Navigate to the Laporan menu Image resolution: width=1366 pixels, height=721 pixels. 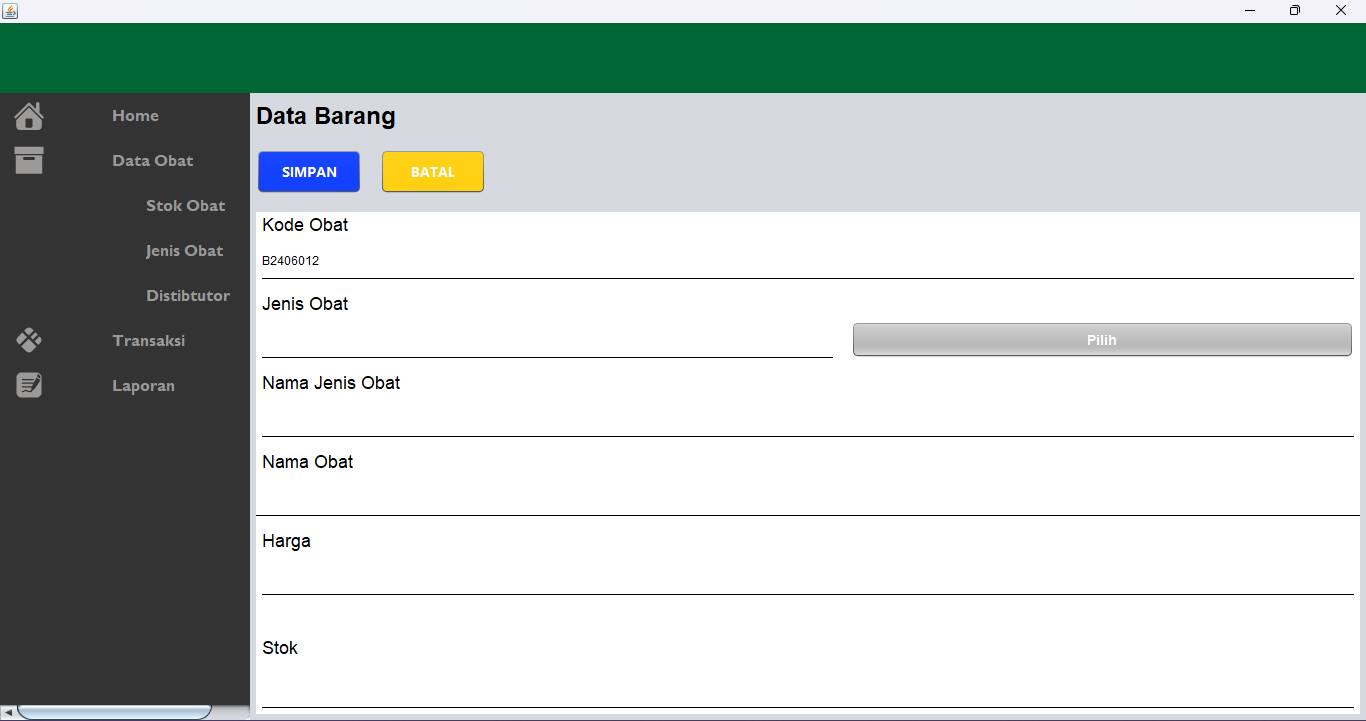143,386
